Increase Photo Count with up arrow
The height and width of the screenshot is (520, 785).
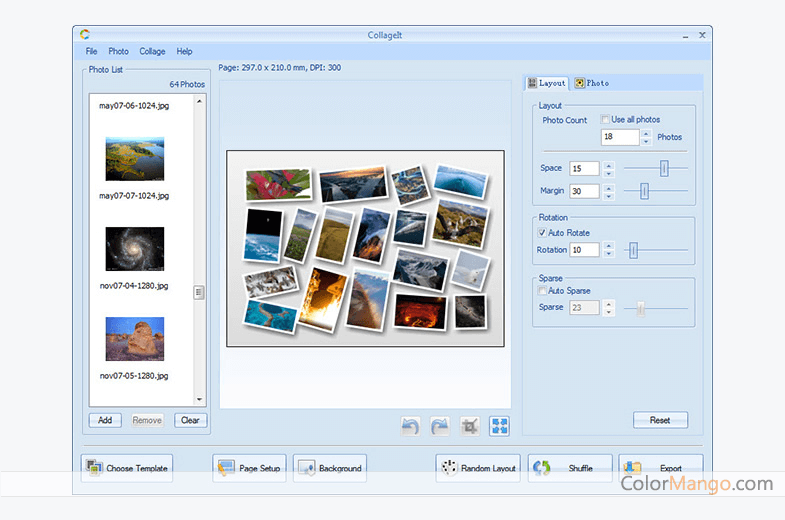pyautogui.click(x=646, y=133)
